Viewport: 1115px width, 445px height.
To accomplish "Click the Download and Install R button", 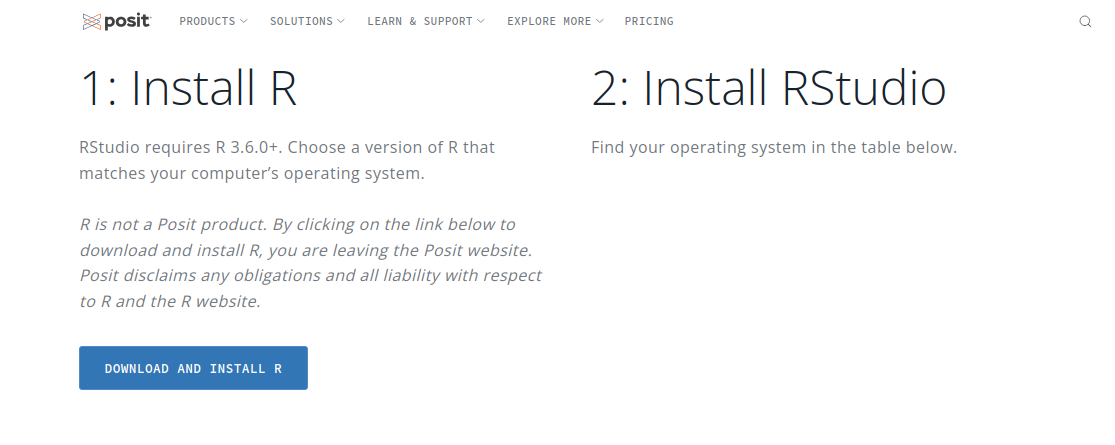I will coord(193,368).
